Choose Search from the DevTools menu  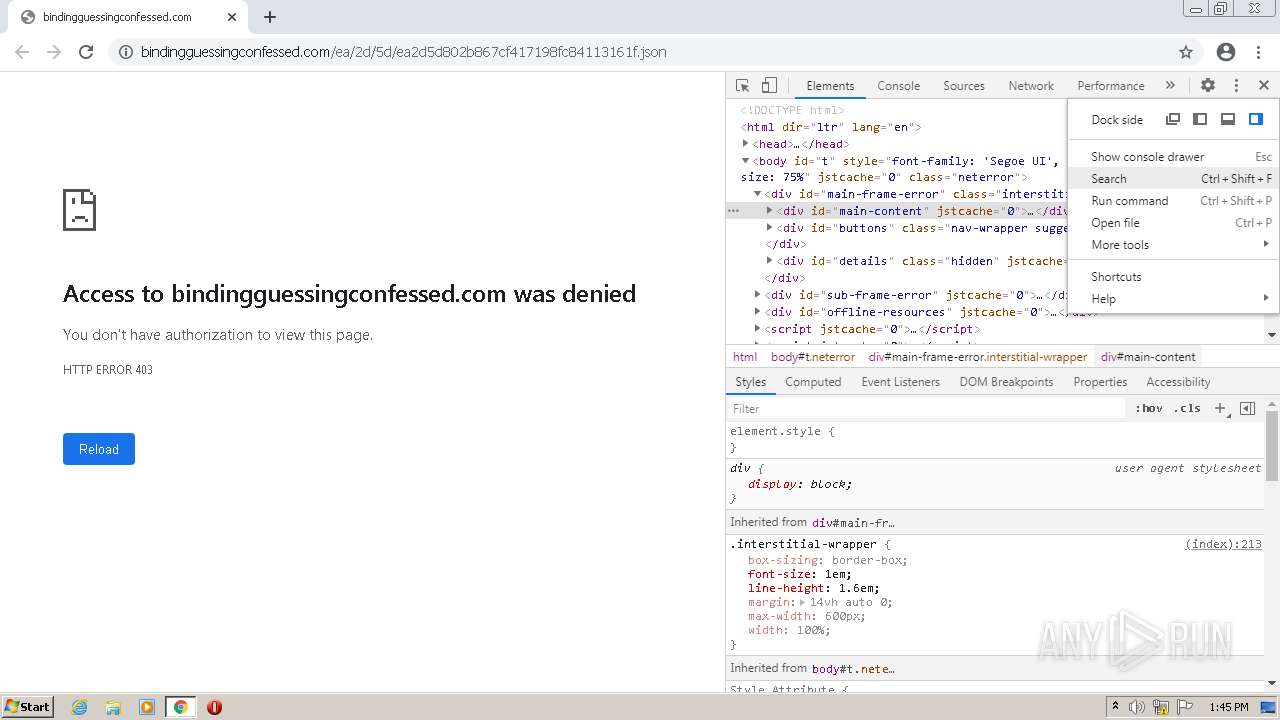pyautogui.click(x=1173, y=179)
